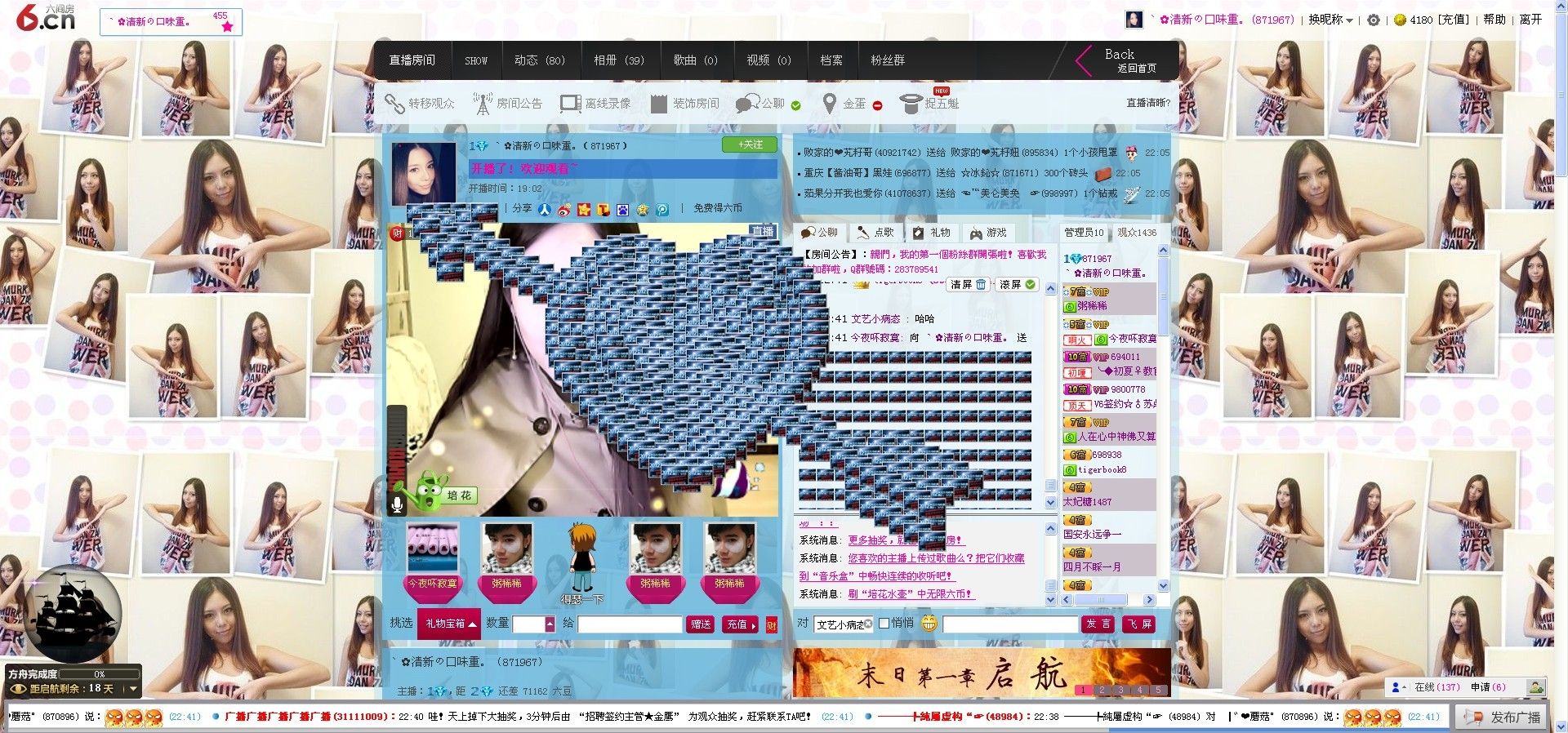The image size is (1568, 733).
Task: Share to Sina Weibo icon
Action: (x=564, y=210)
